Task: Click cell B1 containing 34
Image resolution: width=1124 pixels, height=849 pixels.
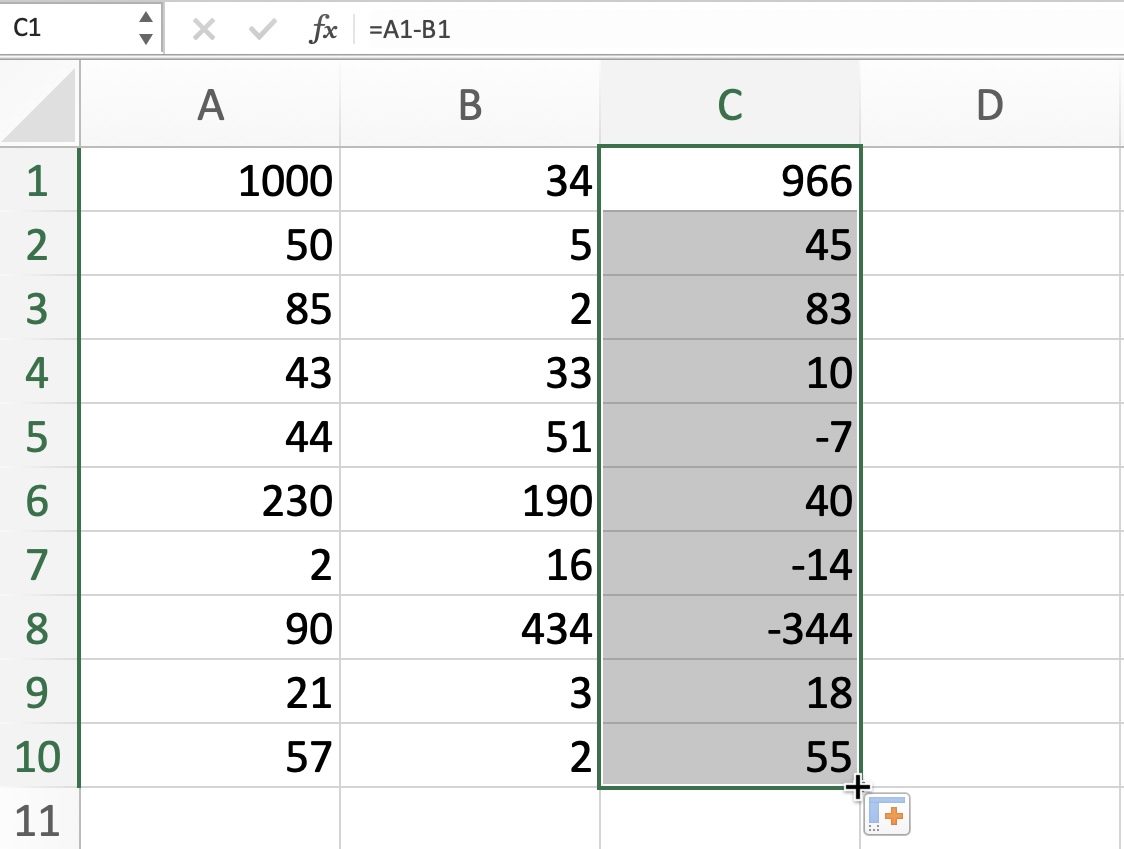Action: click(x=470, y=179)
